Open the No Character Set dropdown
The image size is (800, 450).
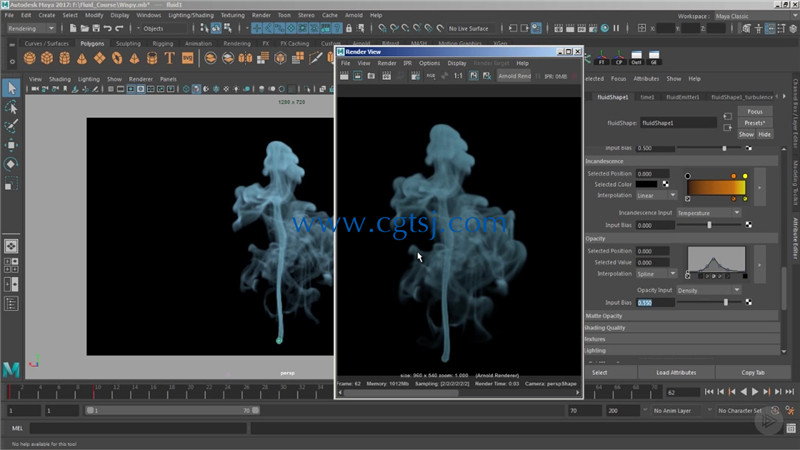739,411
